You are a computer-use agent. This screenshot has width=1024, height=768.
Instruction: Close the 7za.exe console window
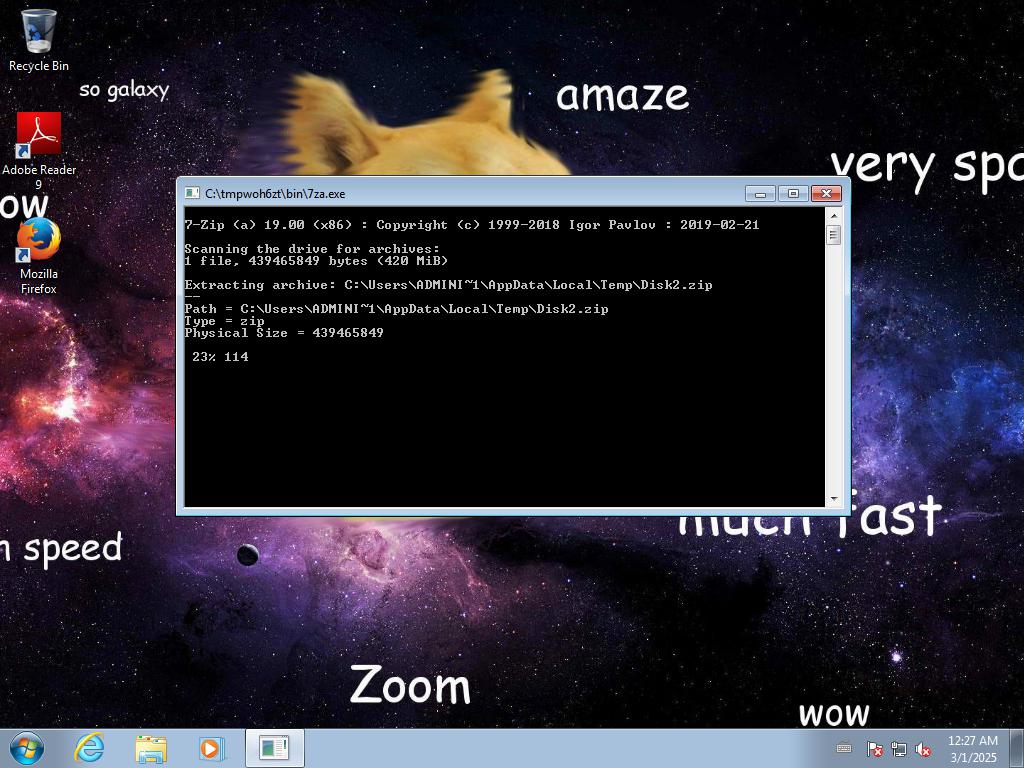(826, 194)
